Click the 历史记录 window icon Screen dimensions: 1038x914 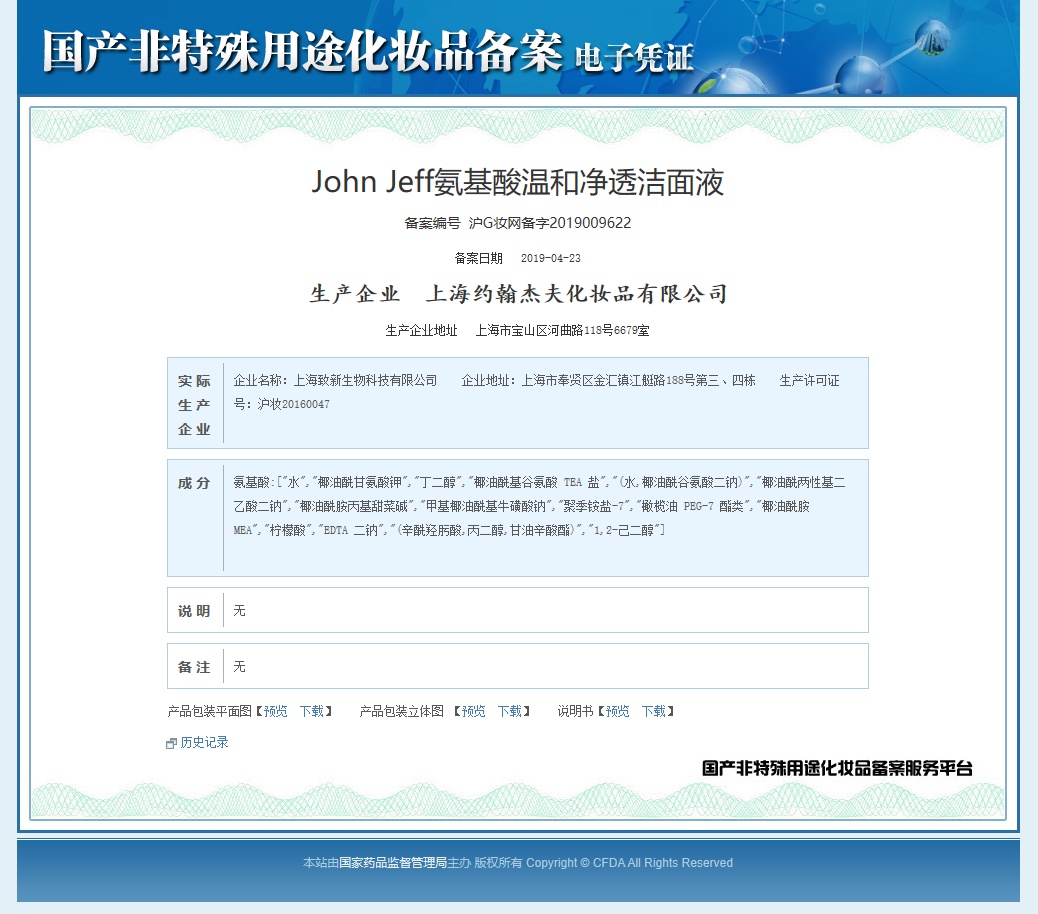171,743
